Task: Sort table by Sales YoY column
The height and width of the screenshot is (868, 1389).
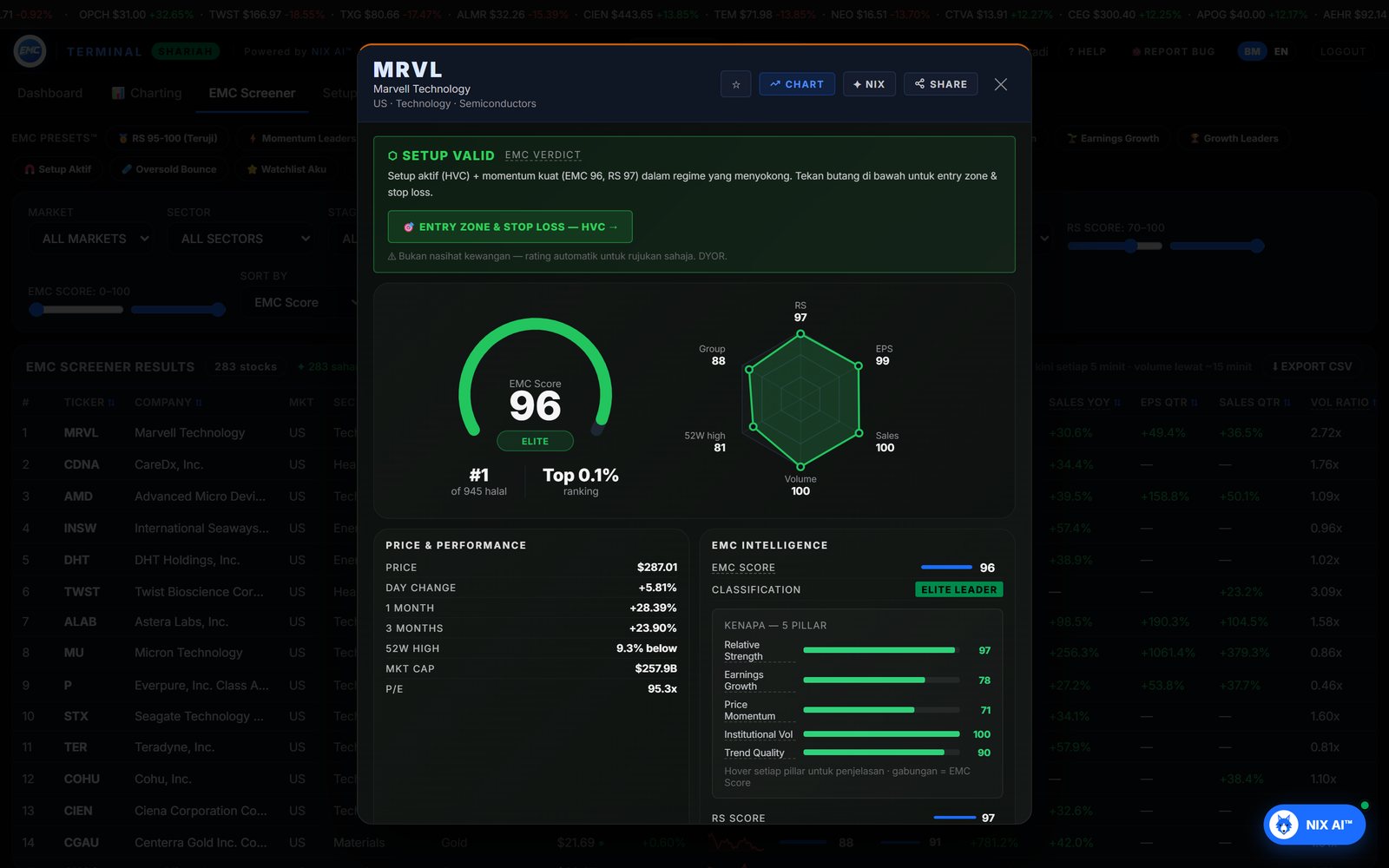Action: pyautogui.click(x=1084, y=402)
